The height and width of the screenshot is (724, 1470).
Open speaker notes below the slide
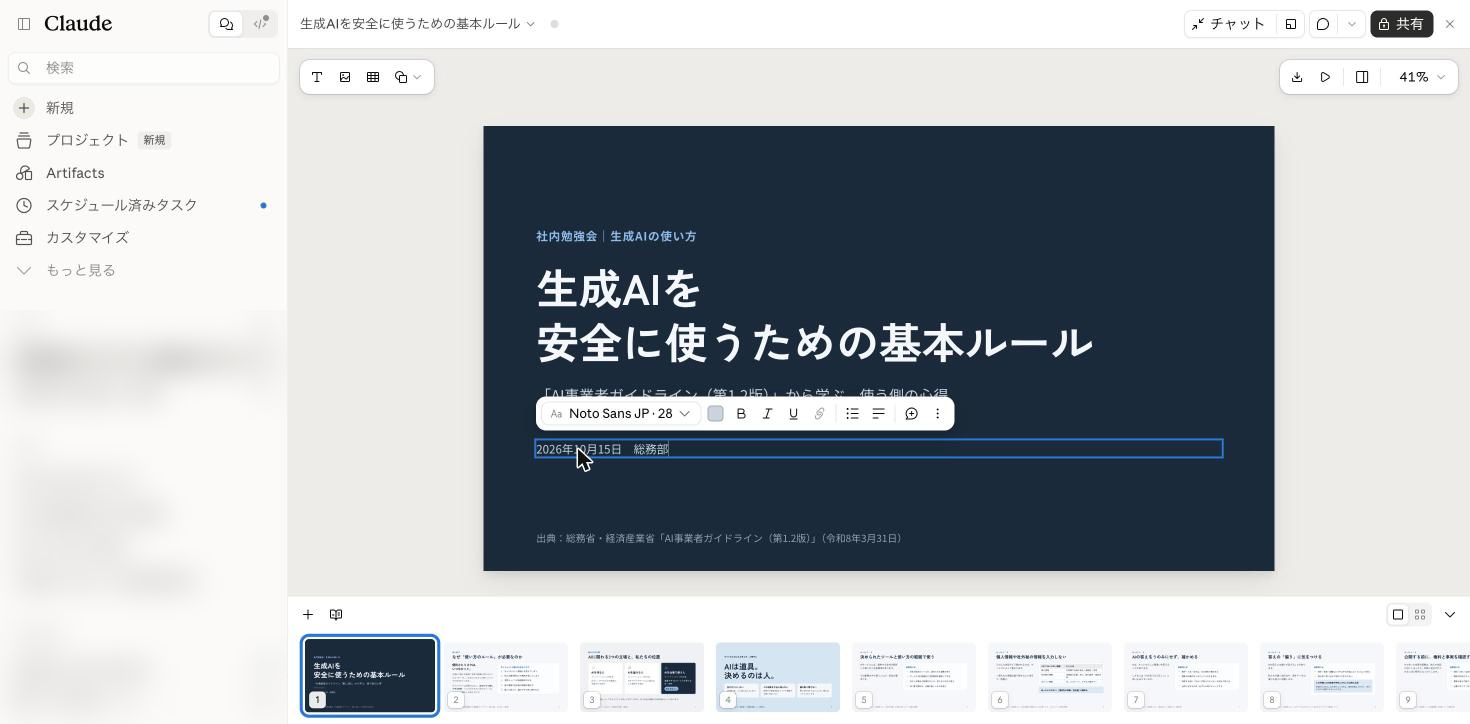(x=336, y=615)
